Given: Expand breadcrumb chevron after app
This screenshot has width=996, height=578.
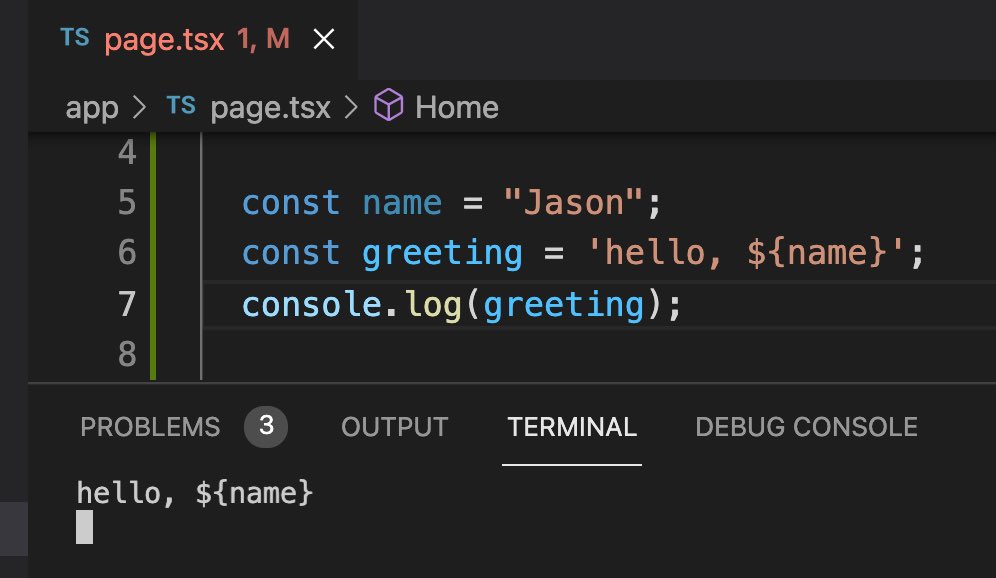Looking at the screenshot, I should [x=140, y=107].
